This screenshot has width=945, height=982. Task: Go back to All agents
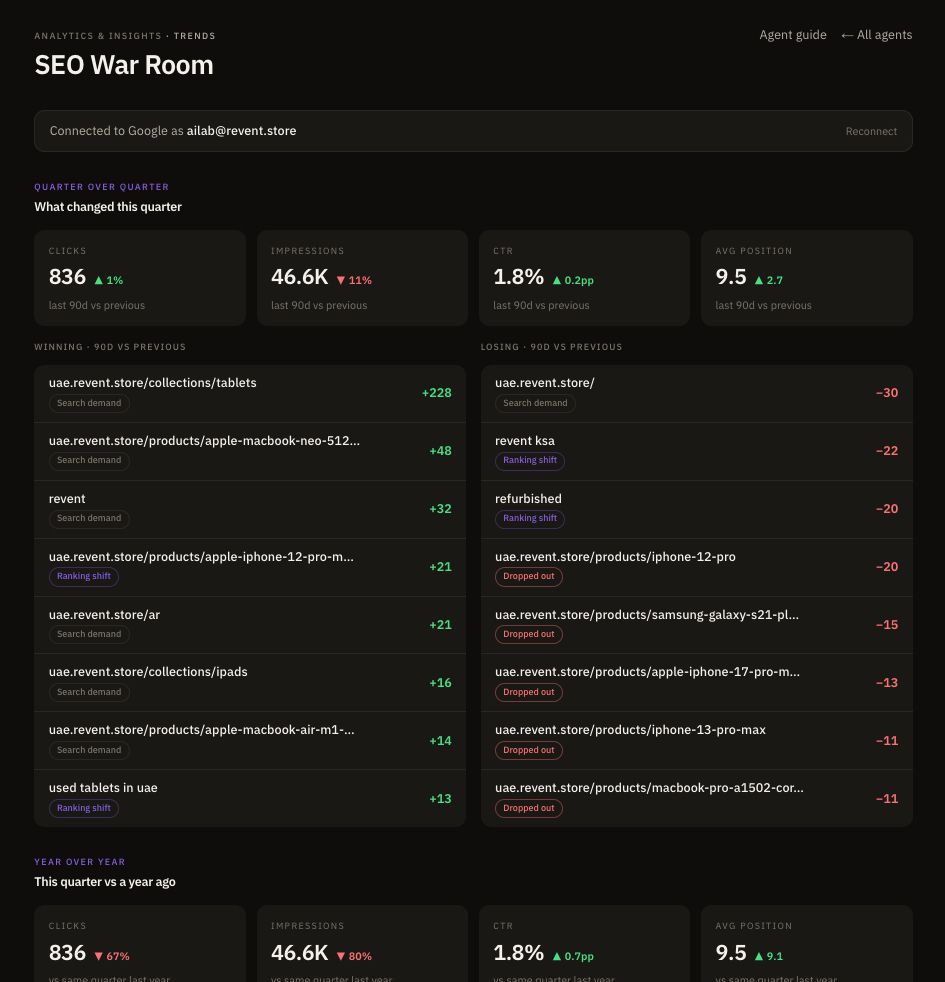(876, 35)
